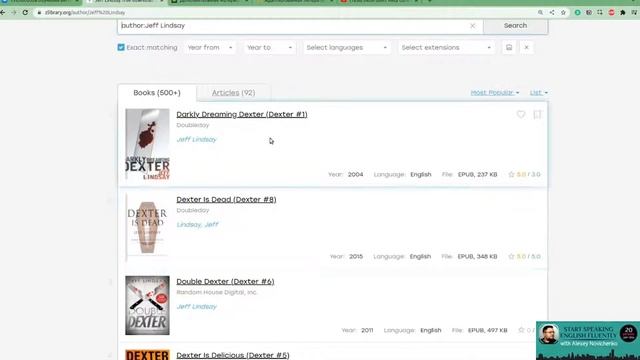The height and width of the screenshot is (360, 640).
Task: Click the year value 2004
Action: [355, 174]
